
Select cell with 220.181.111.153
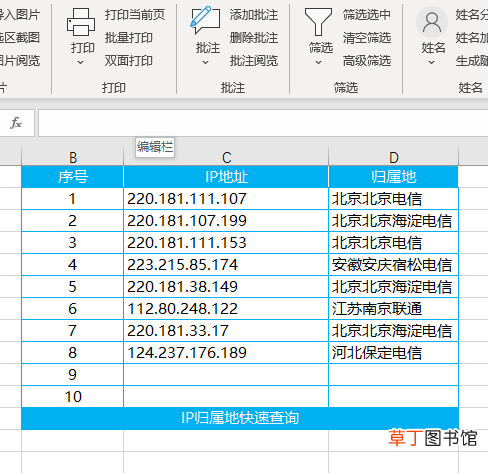226,243
